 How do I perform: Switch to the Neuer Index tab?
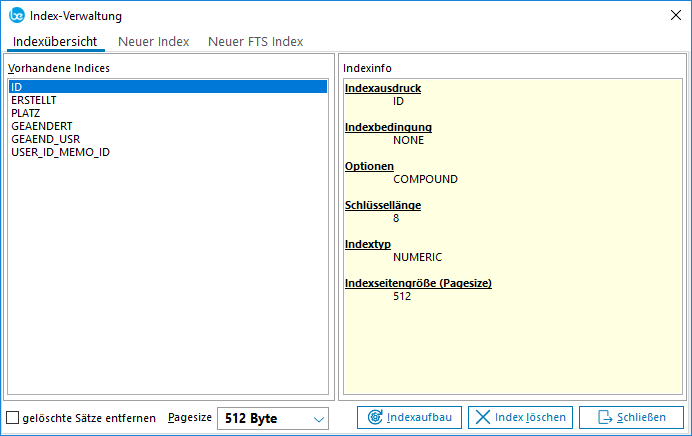click(x=153, y=41)
